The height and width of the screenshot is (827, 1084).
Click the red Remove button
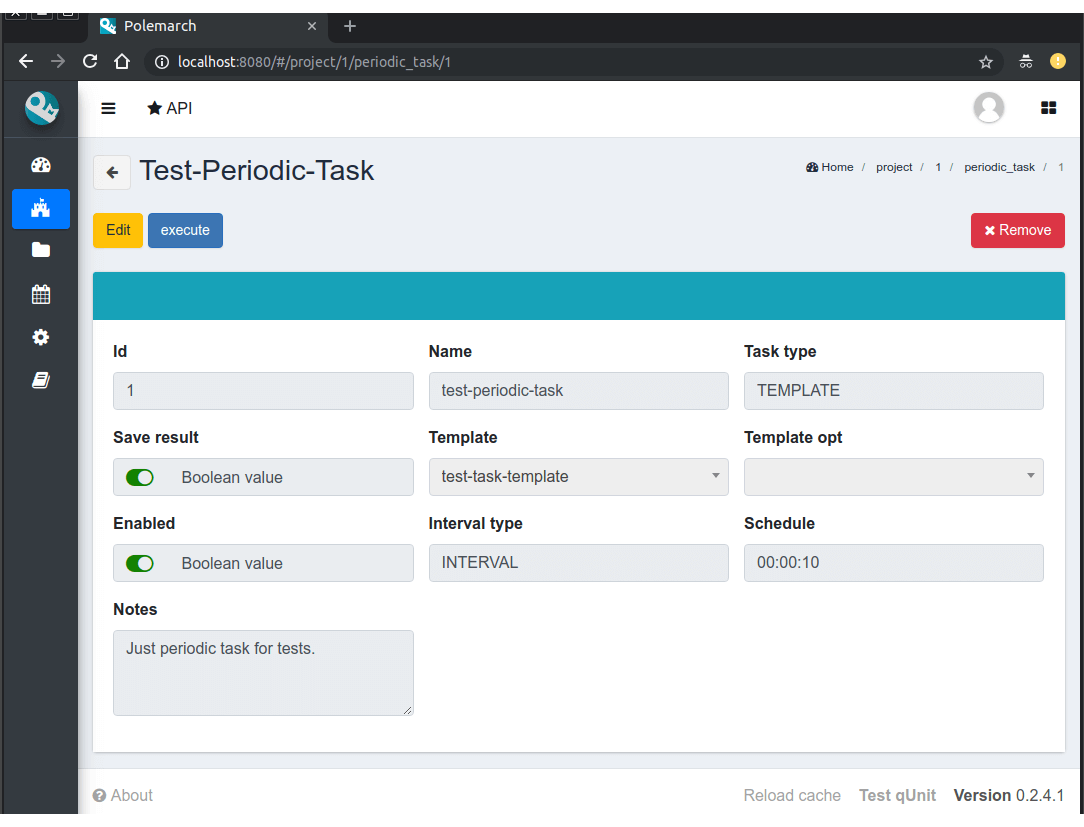tap(1018, 230)
